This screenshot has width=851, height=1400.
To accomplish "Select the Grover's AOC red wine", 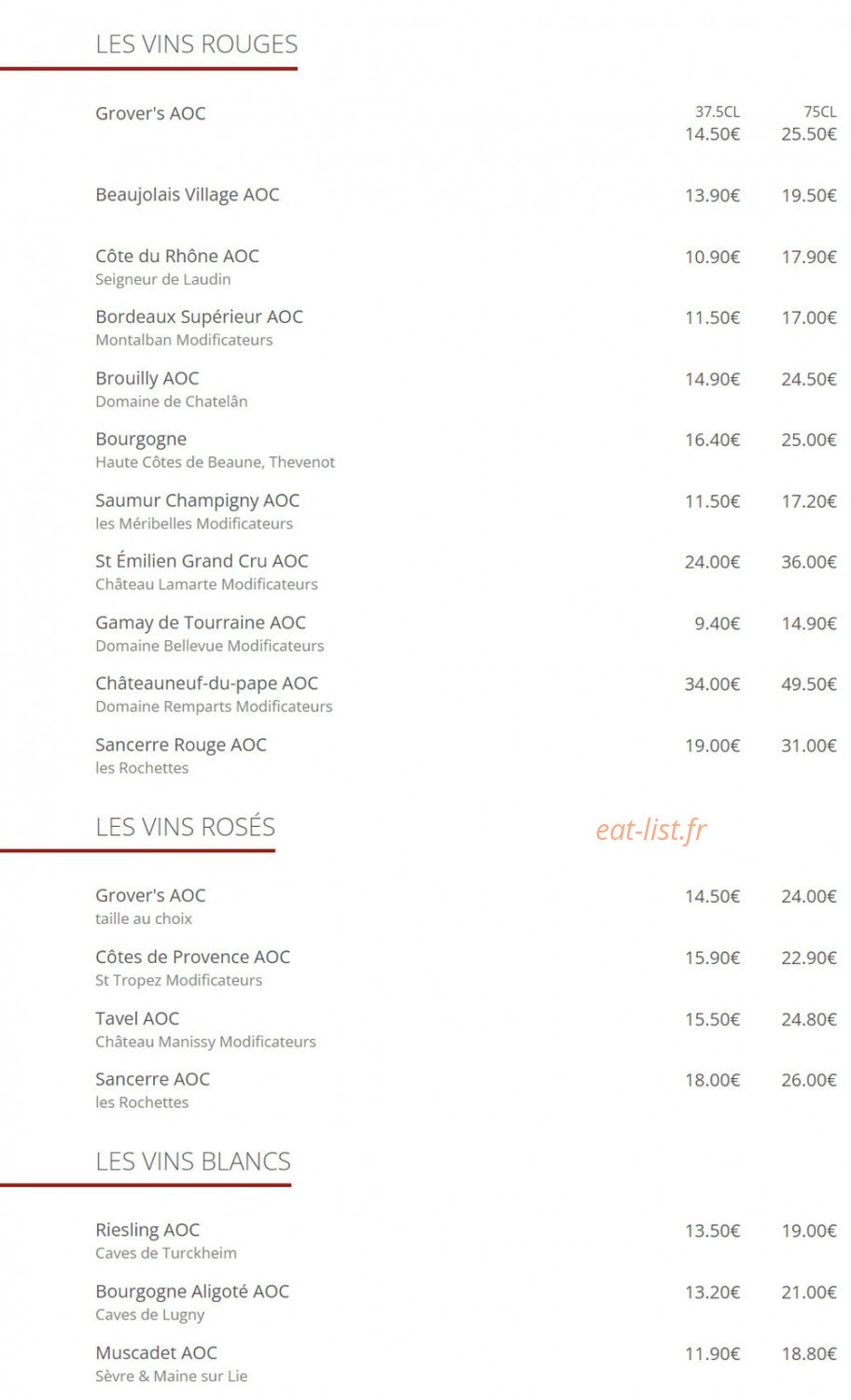I will coord(150,113).
